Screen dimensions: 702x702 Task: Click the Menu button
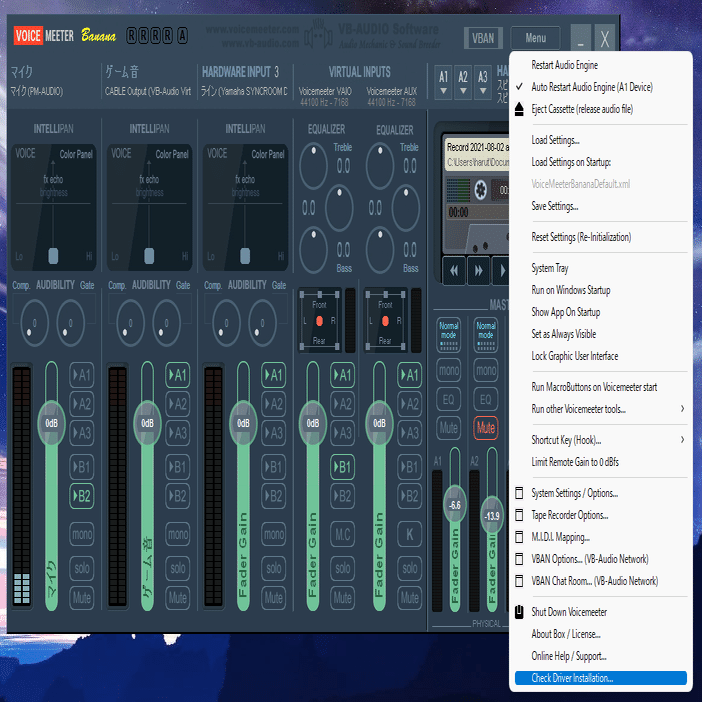click(535, 38)
